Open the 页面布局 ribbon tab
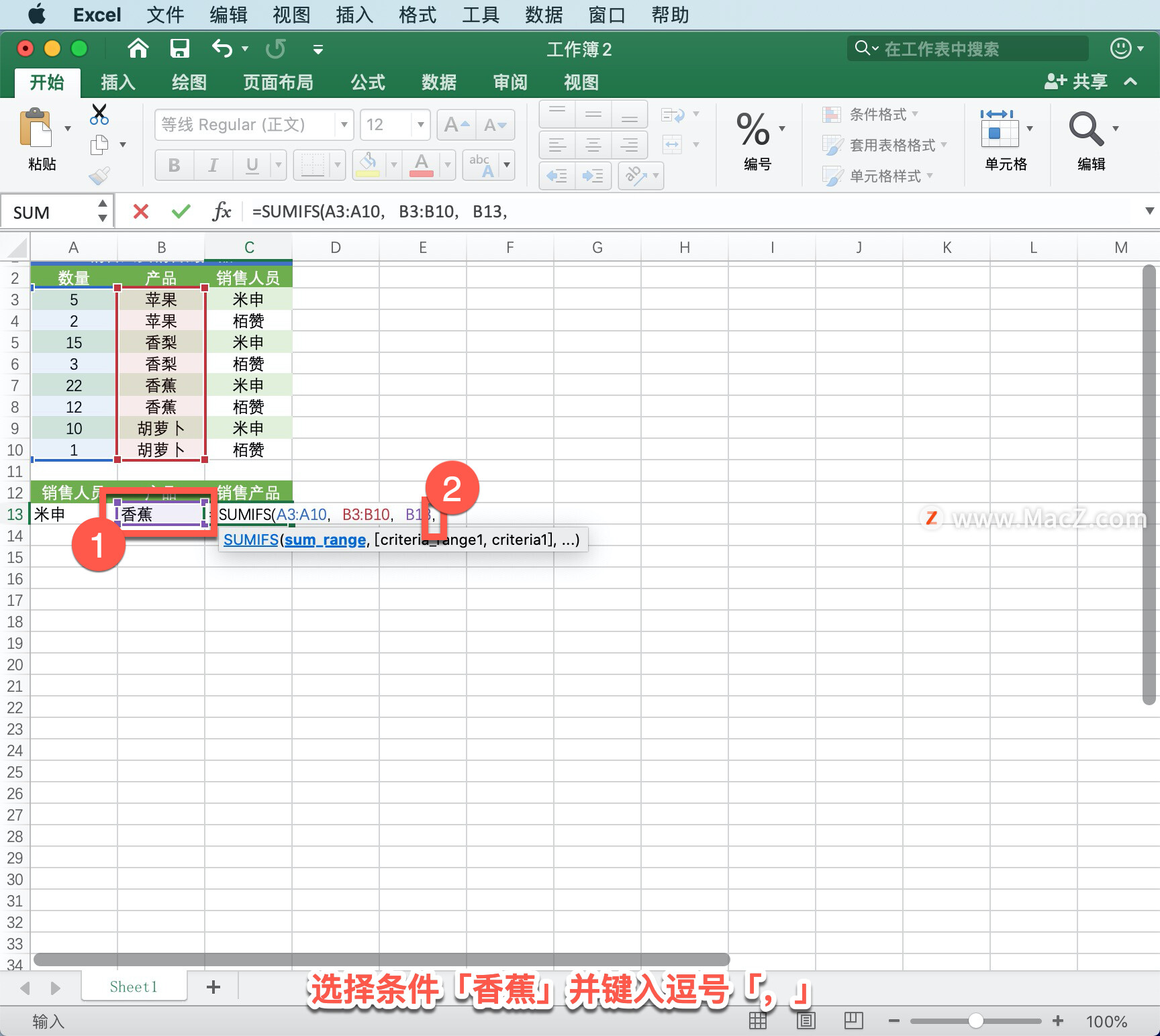The height and width of the screenshot is (1036, 1160). (278, 83)
